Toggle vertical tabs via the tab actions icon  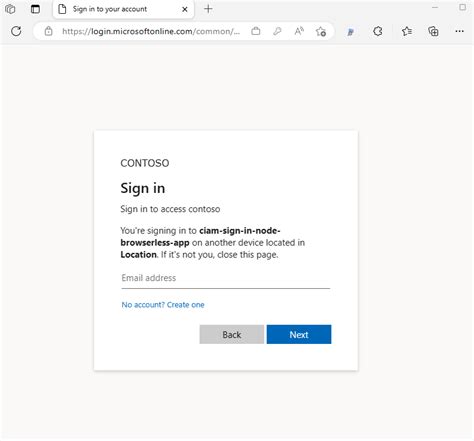[x=35, y=9]
